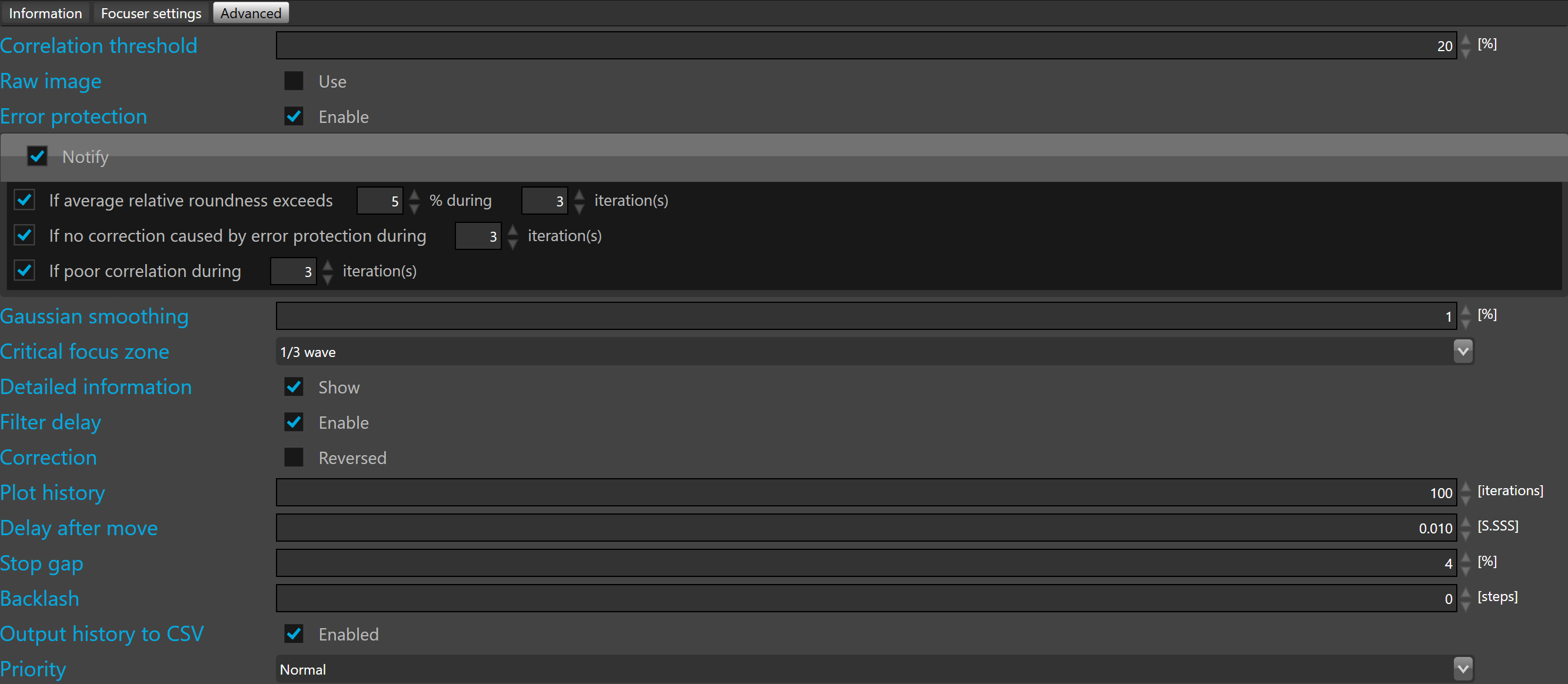Increase the Backlash steps value

[x=1466, y=592]
